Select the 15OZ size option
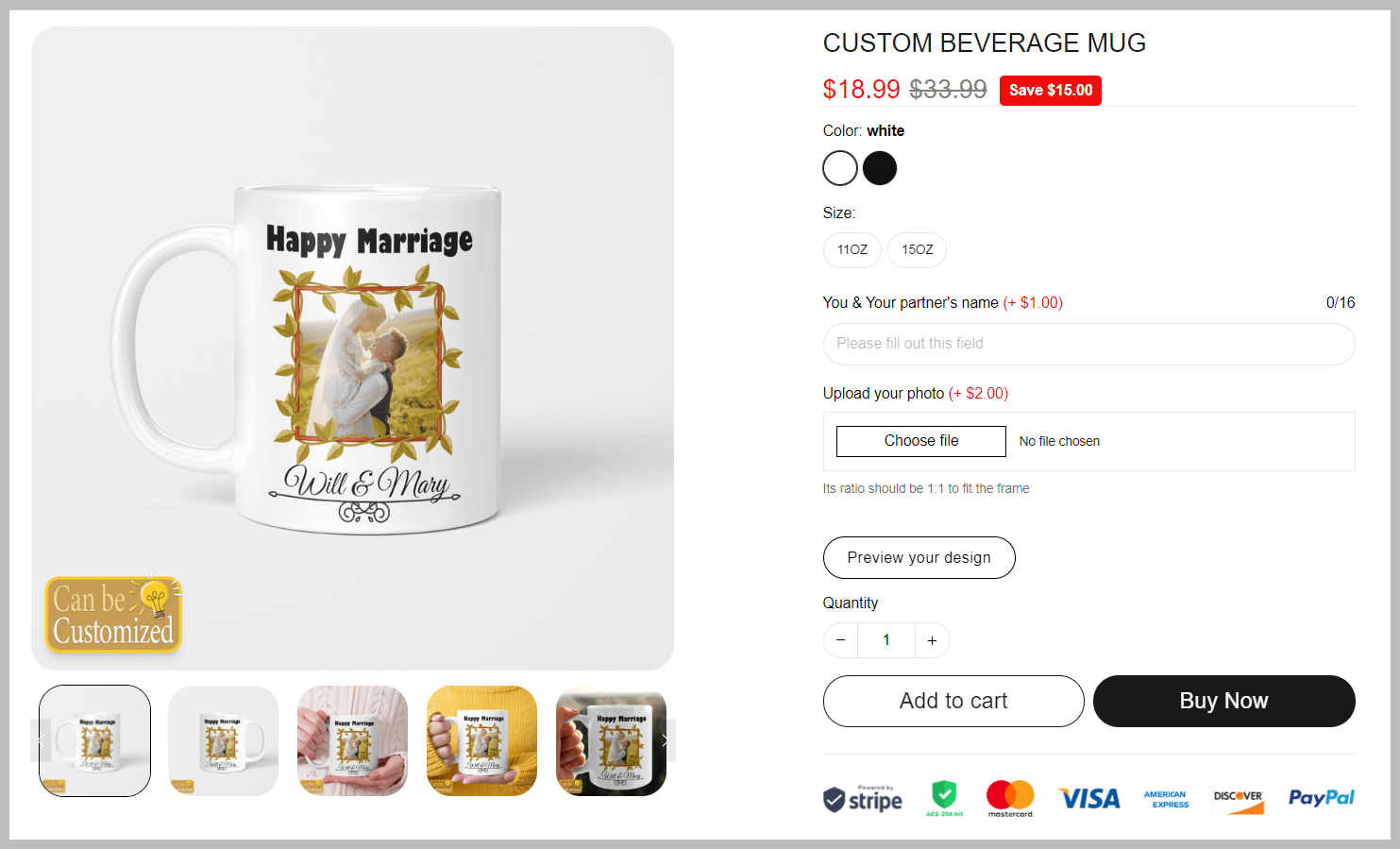 point(917,250)
